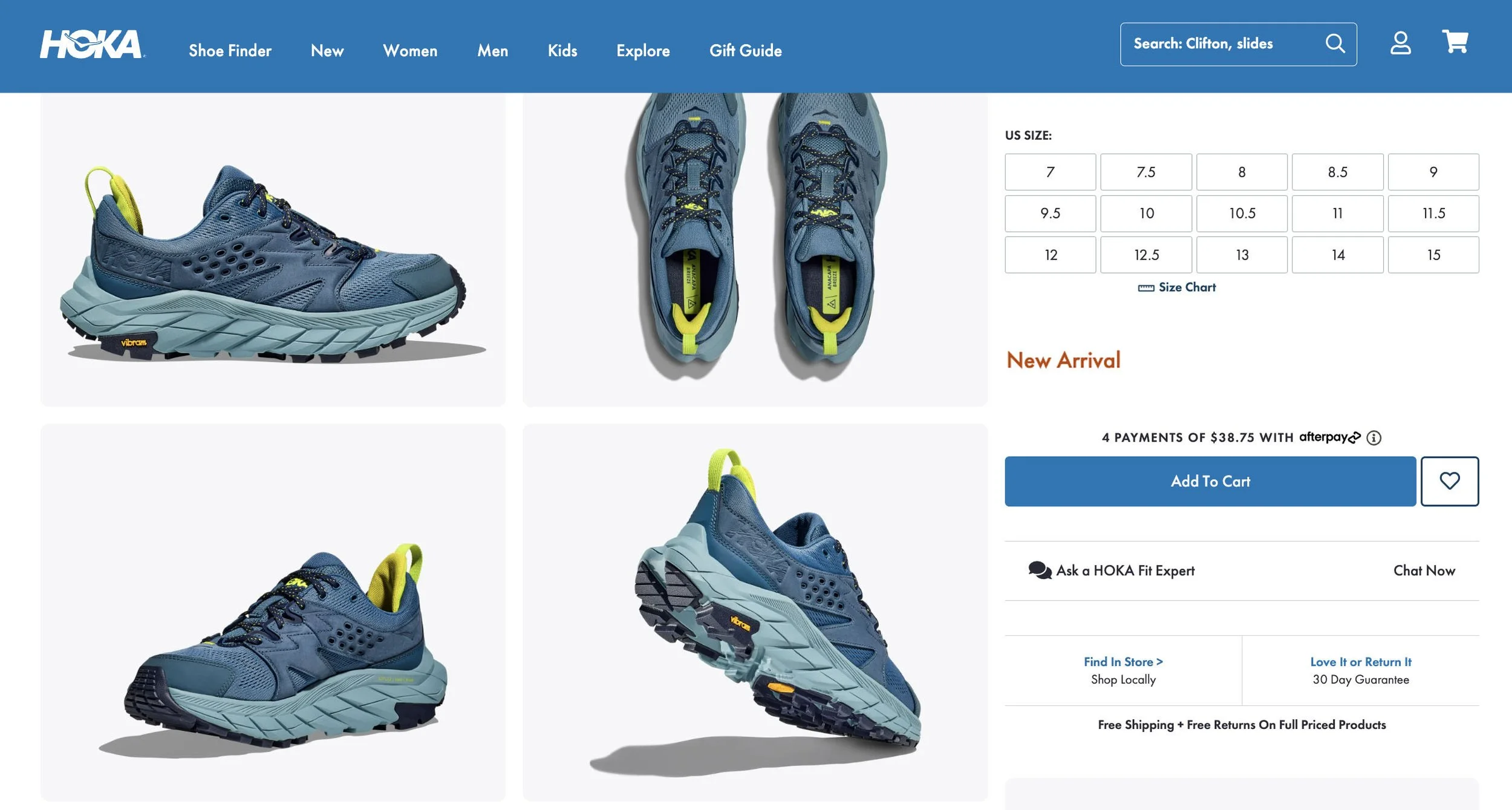Open the Gift Guide menu item
Viewport: 1512px width, 810px height.
point(745,51)
